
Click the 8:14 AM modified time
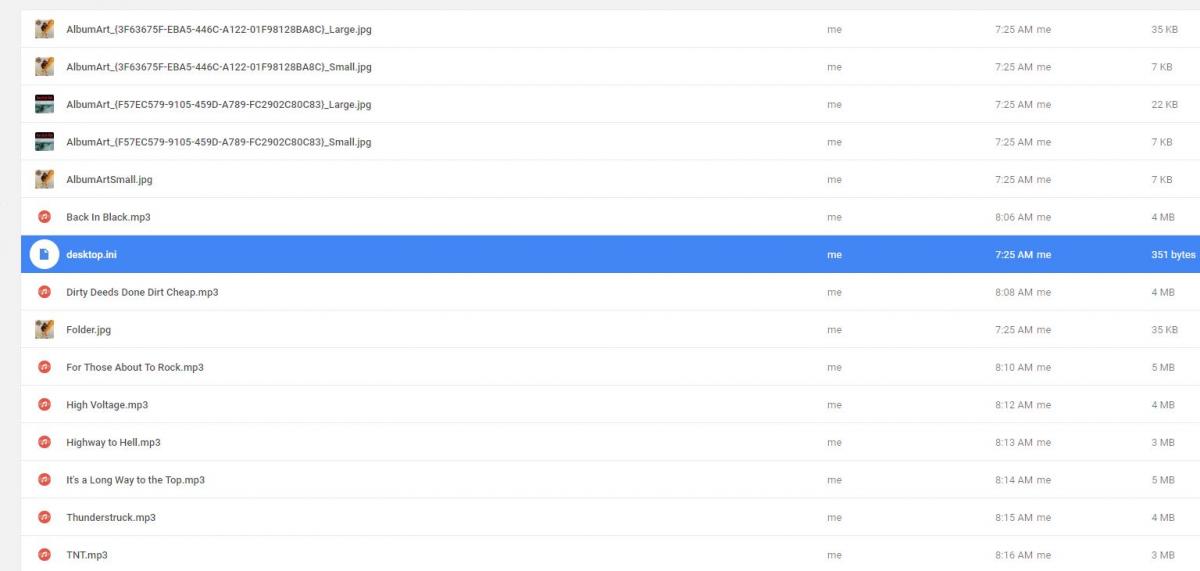[1014, 480]
